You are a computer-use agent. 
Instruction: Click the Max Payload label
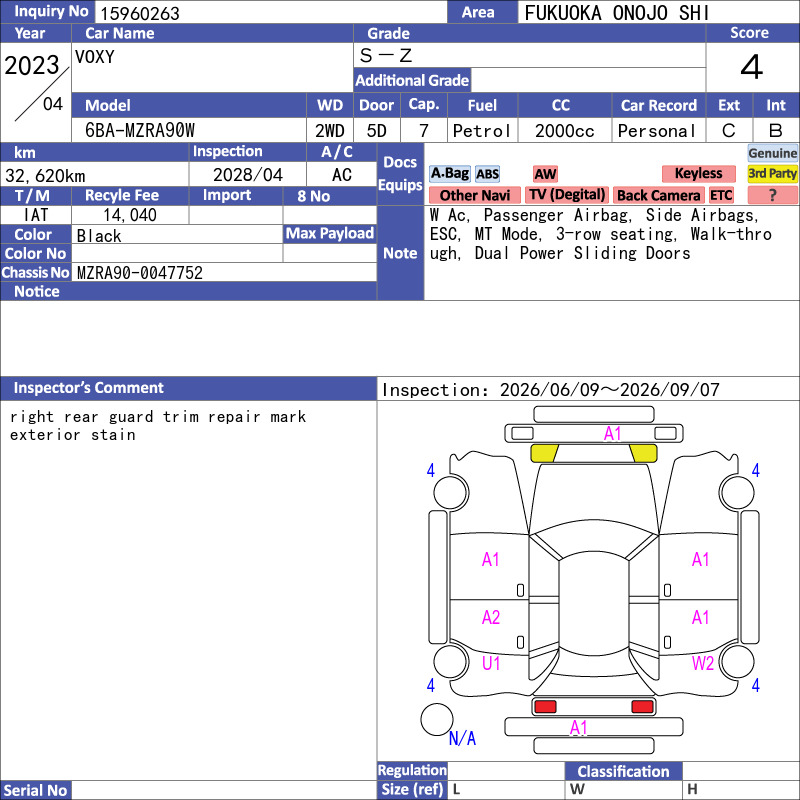(330, 234)
